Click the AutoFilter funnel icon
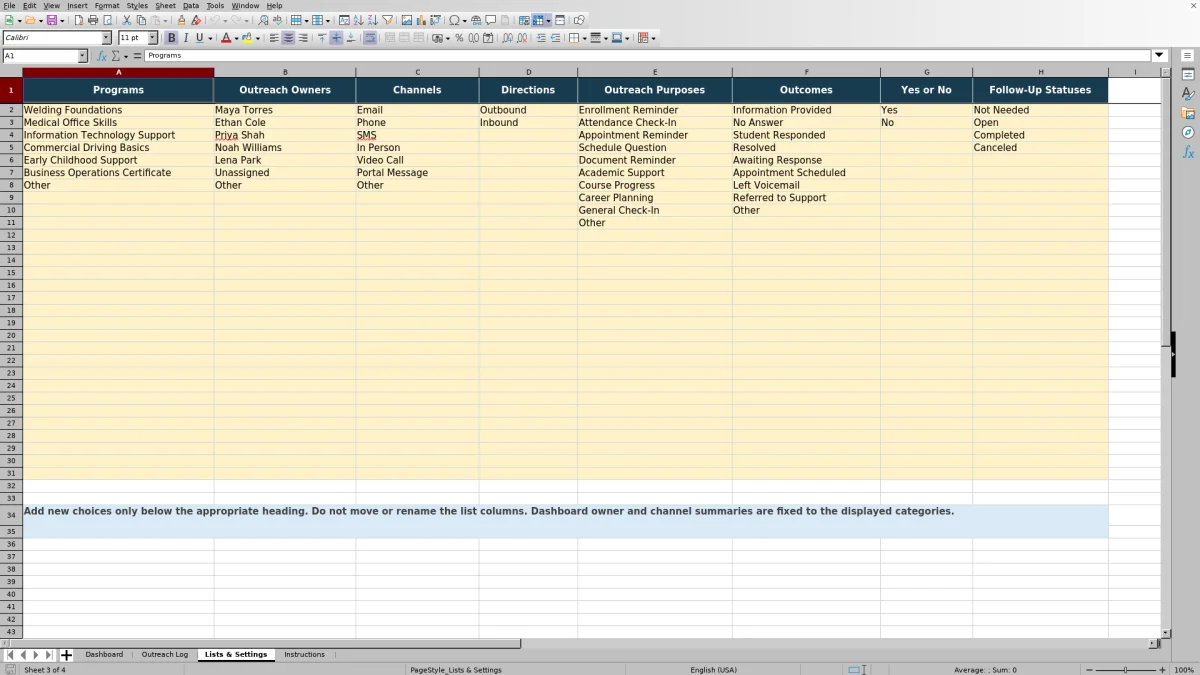1200x675 pixels. pos(387,20)
